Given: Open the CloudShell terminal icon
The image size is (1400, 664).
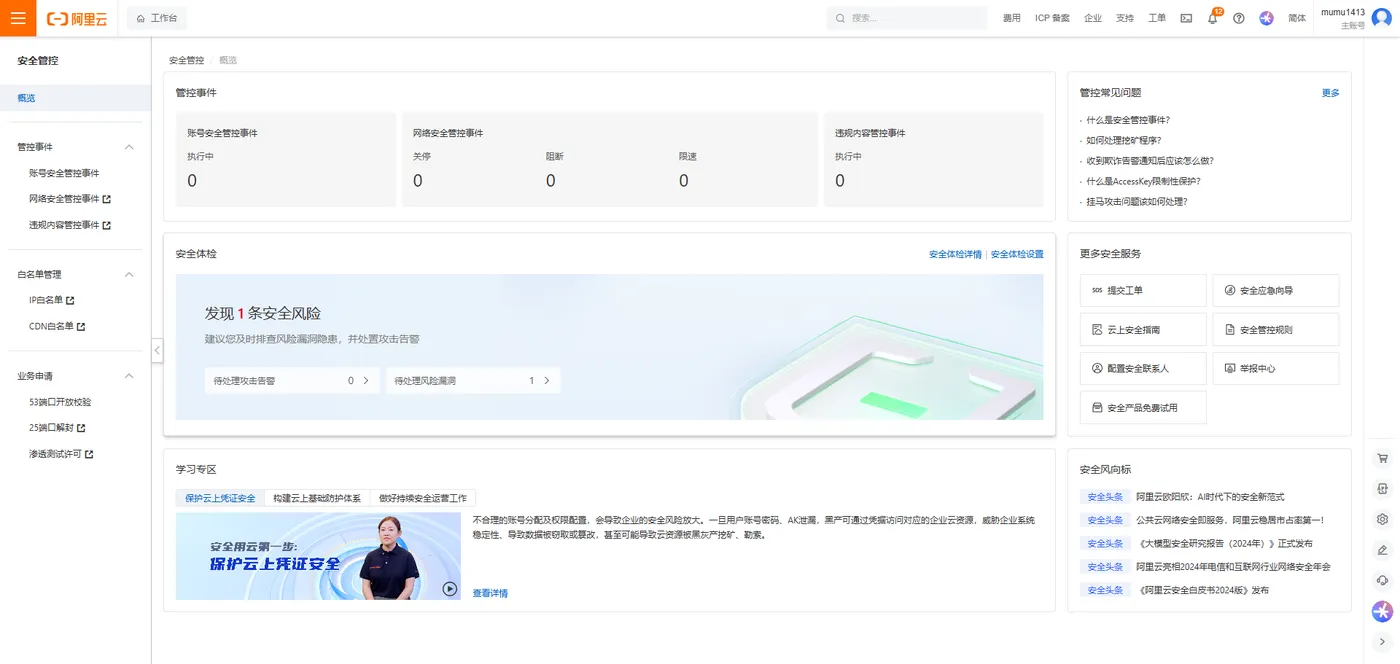Looking at the screenshot, I should 1185,18.
